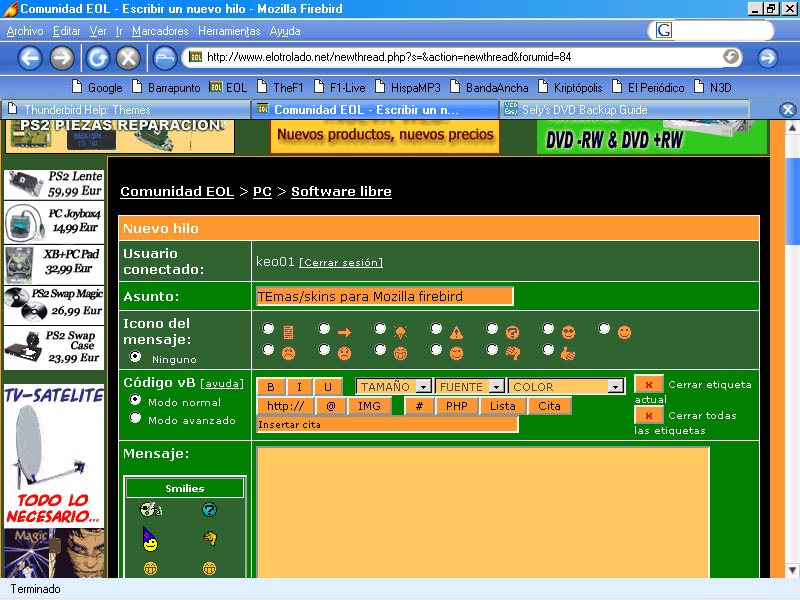The width and height of the screenshot is (800, 600).
Task: Insert the thumbs-down smiley from Smilies box
Action: tap(209, 538)
